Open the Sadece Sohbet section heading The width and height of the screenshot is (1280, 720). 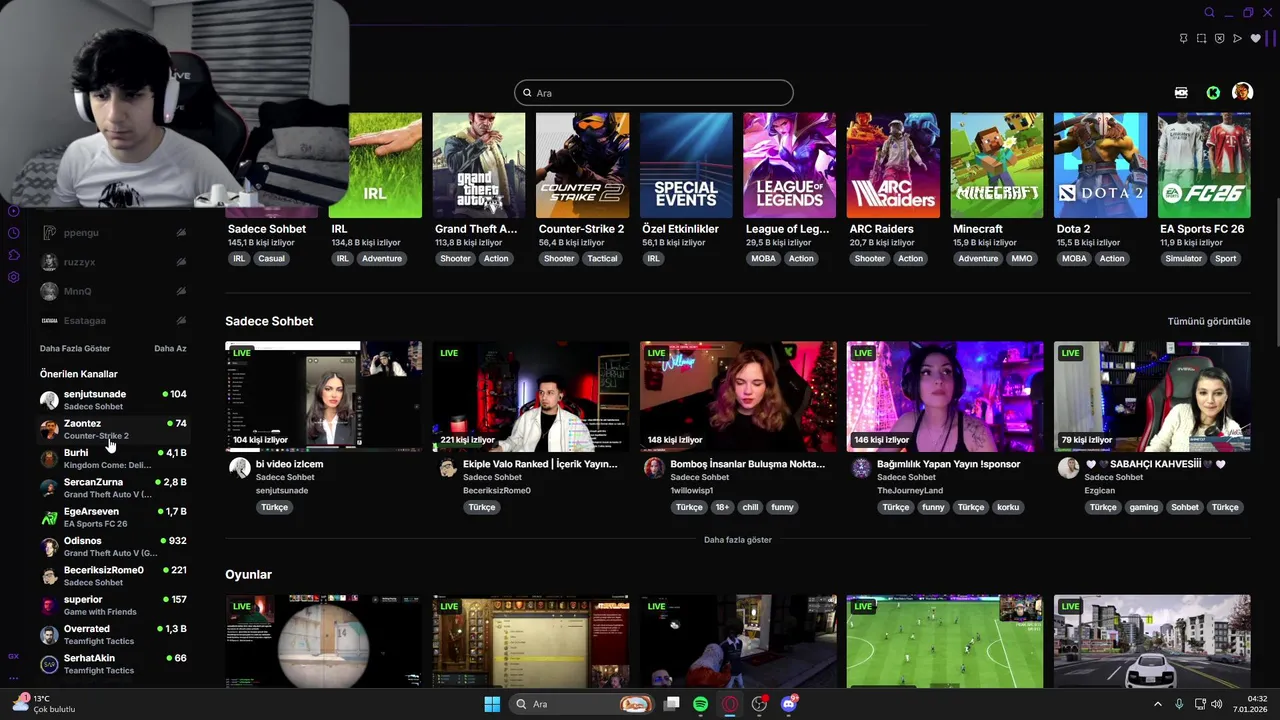pyautogui.click(x=269, y=321)
